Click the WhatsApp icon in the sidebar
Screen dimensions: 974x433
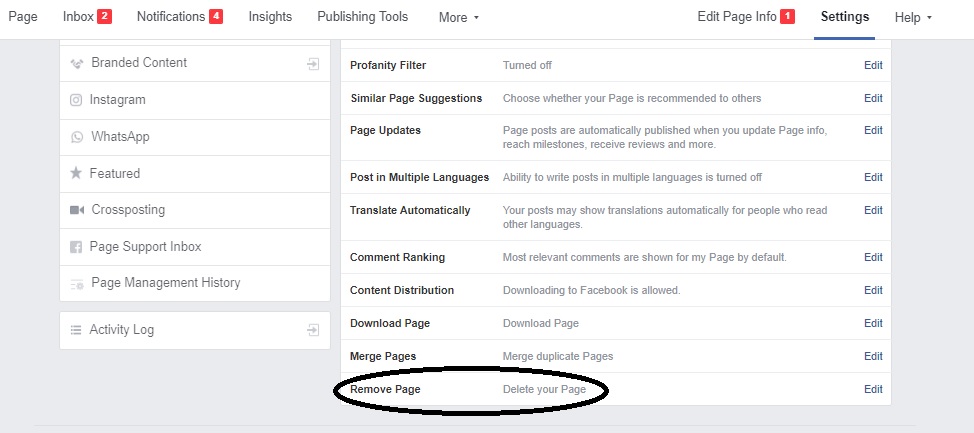[77, 137]
